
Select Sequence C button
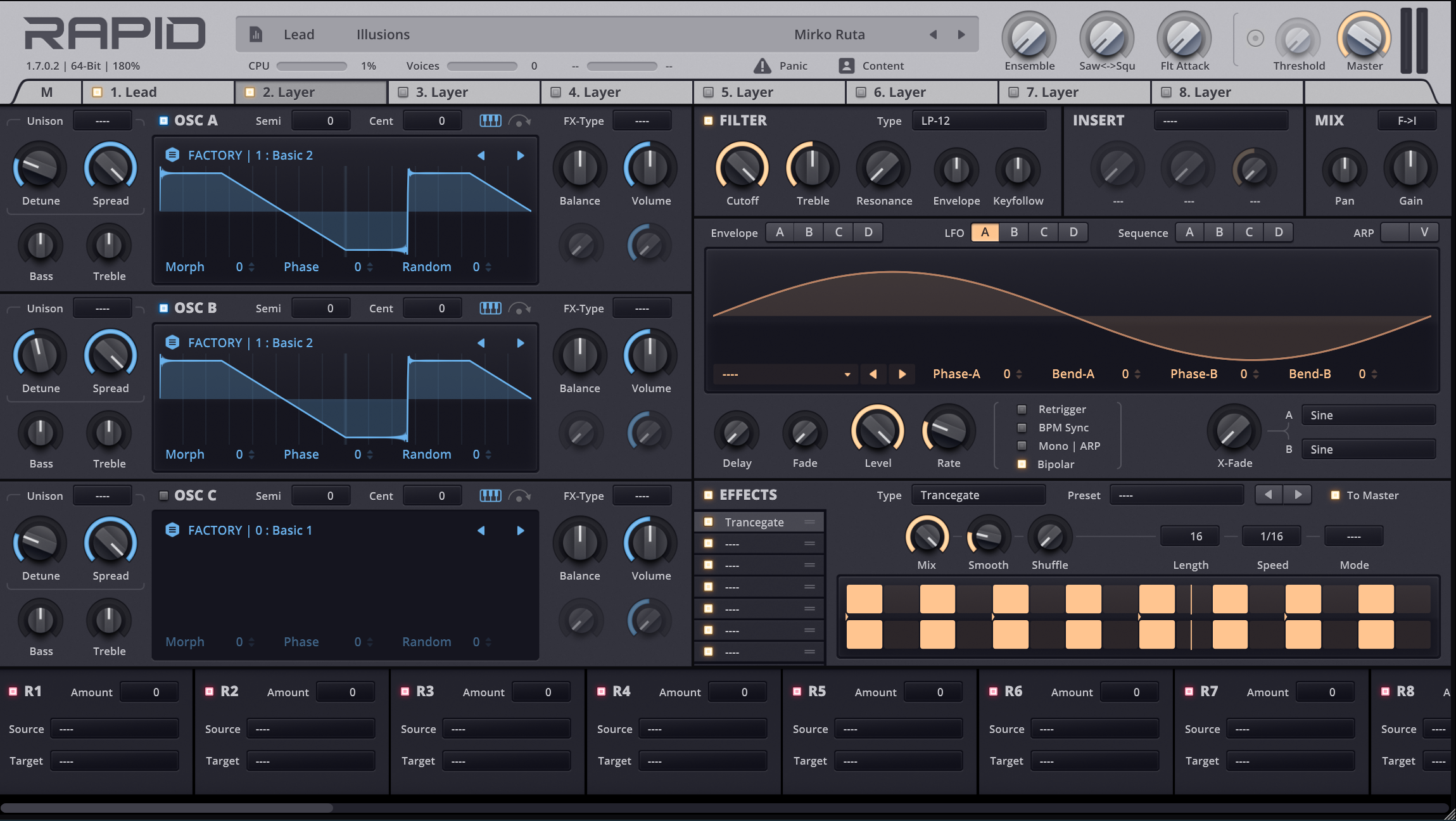pyautogui.click(x=1249, y=232)
